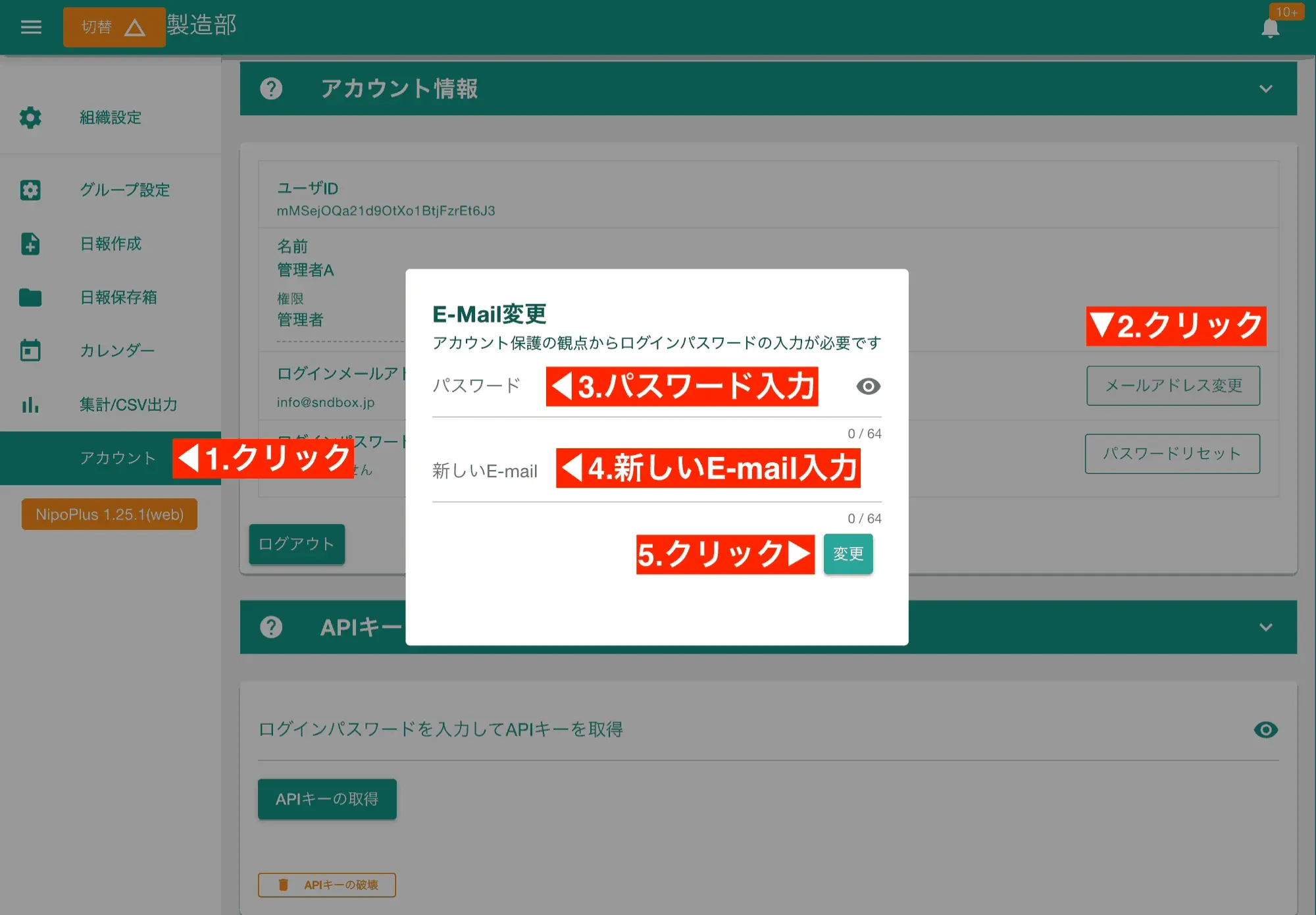This screenshot has width=1316, height=915.
Task: Open グループ設定 from the sidebar
Action: [125, 190]
